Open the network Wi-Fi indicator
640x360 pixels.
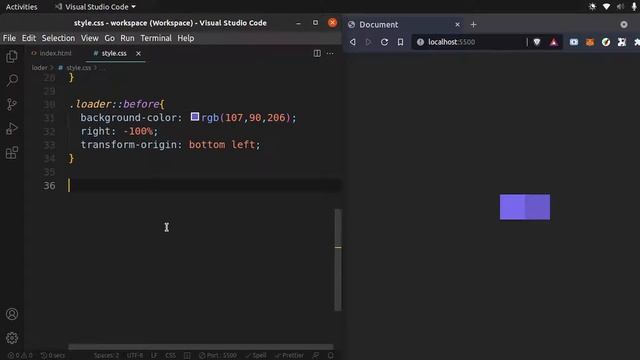[606, 7]
